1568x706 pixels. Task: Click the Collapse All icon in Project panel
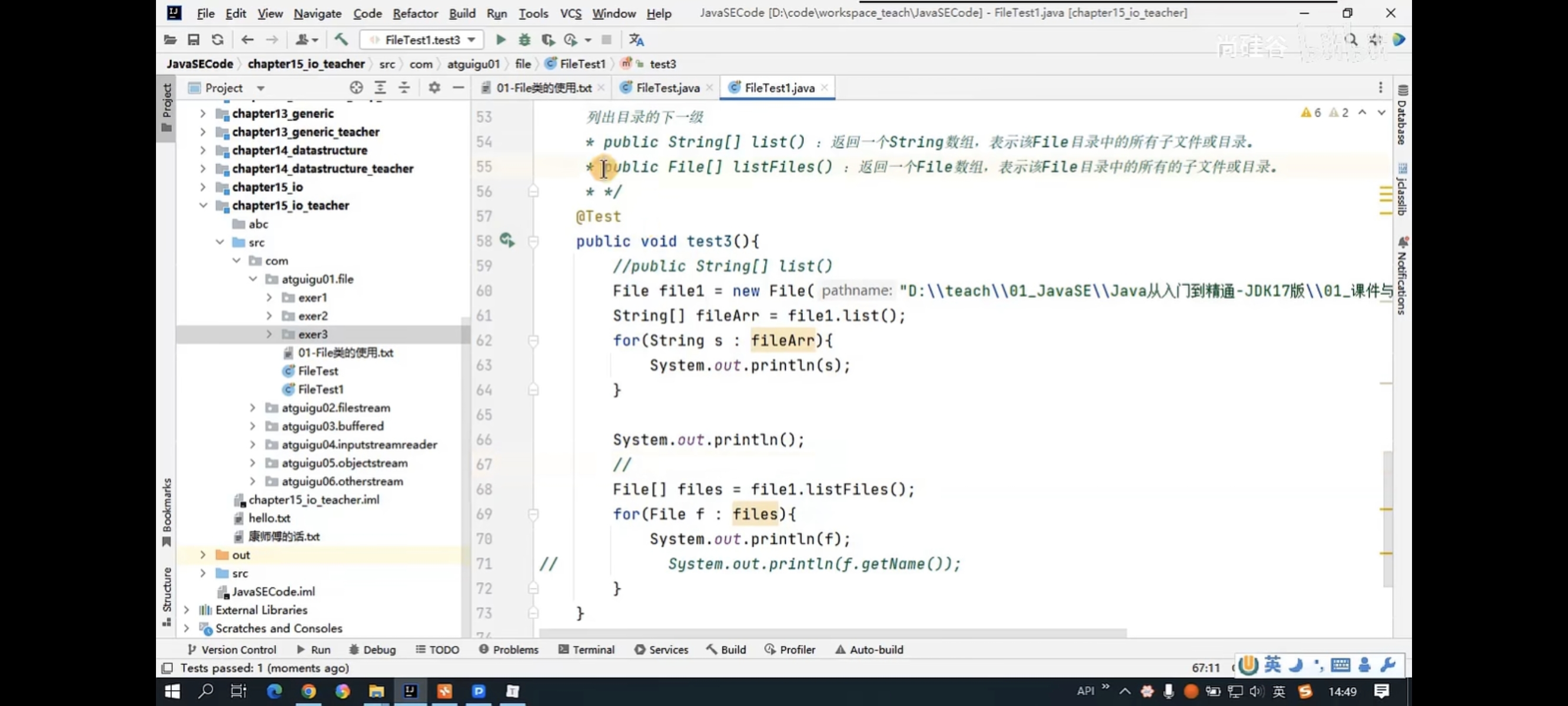(404, 88)
